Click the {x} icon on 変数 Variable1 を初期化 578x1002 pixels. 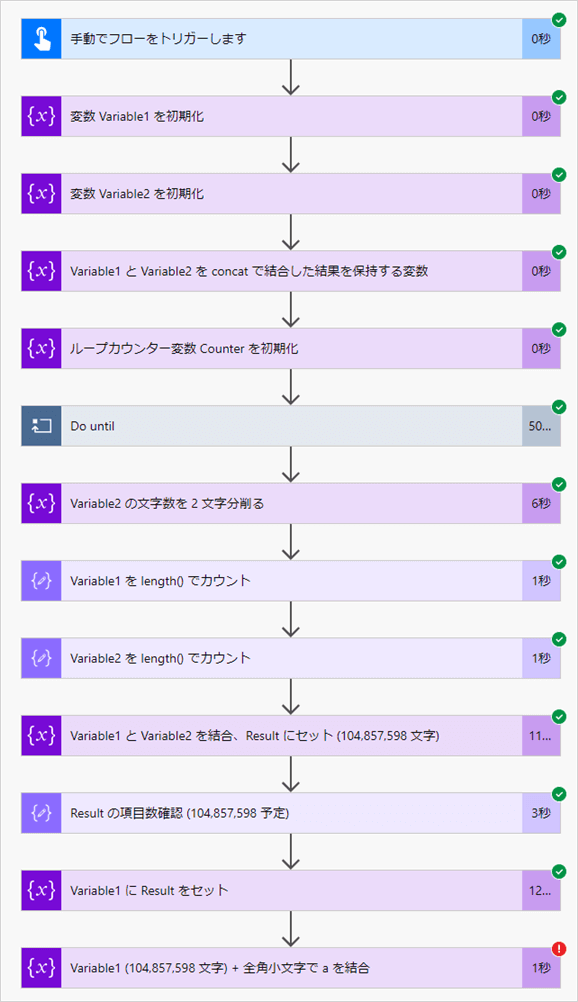pyautogui.click(x=39, y=115)
